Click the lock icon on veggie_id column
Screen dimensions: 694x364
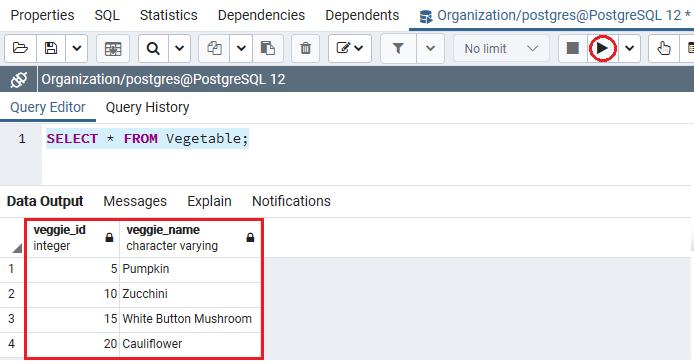tap(109, 238)
